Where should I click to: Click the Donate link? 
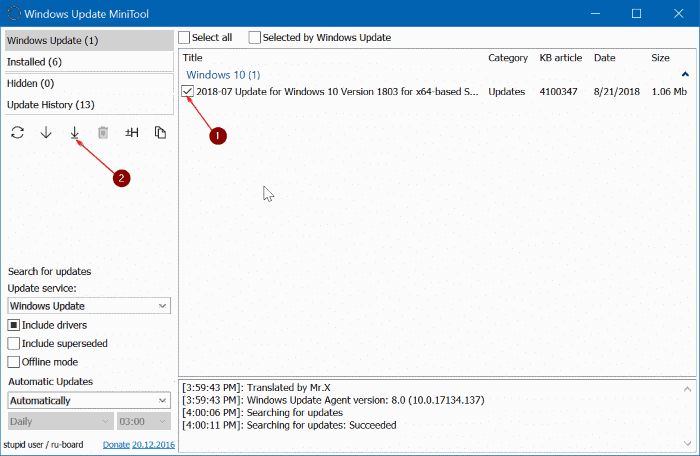[x=116, y=445]
